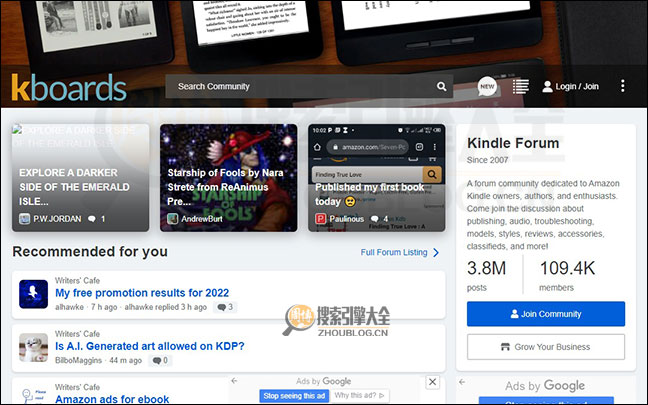
Task: Click Join Community button
Action: coord(546,314)
